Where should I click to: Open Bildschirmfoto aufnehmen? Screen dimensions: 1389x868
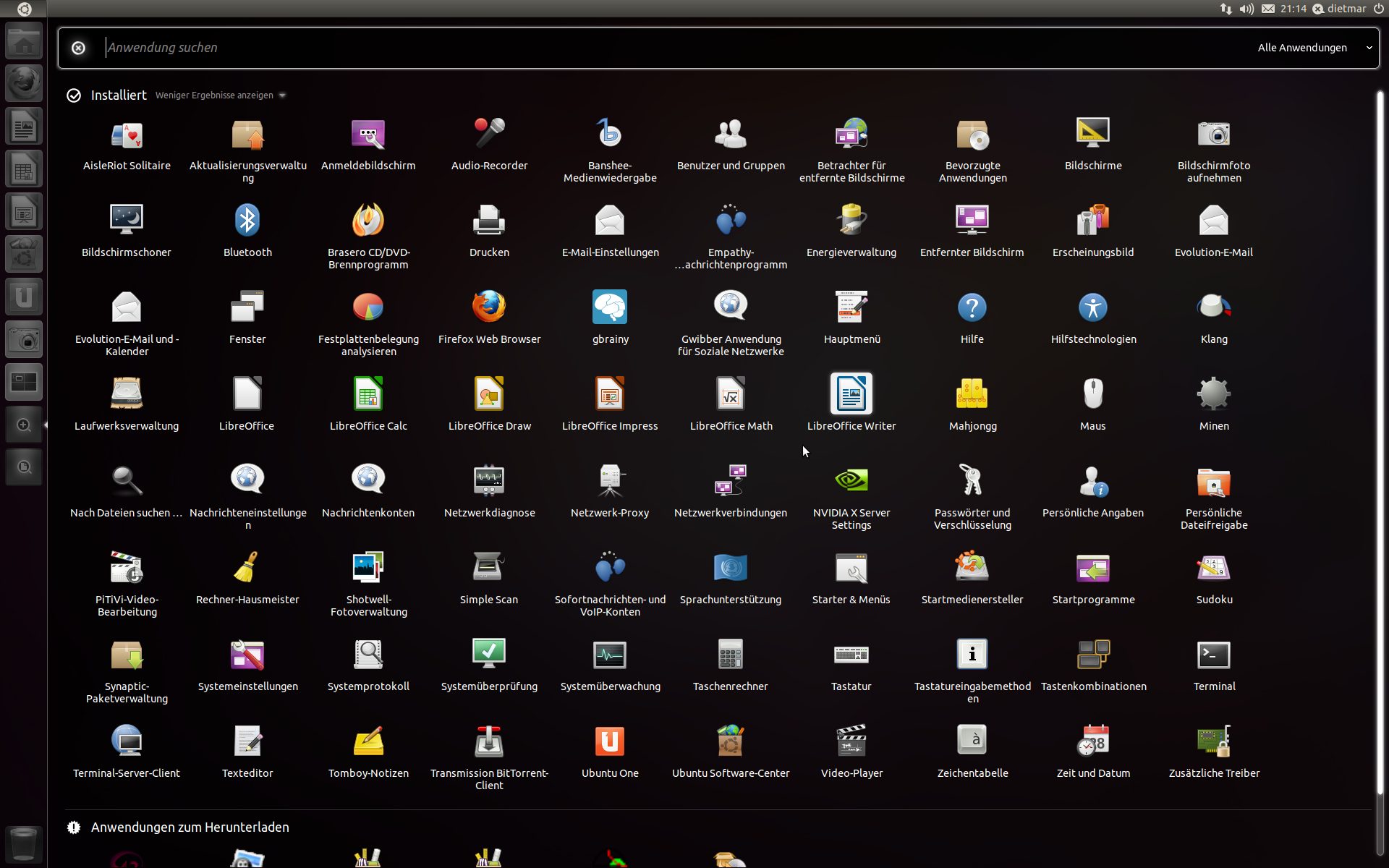[1214, 150]
